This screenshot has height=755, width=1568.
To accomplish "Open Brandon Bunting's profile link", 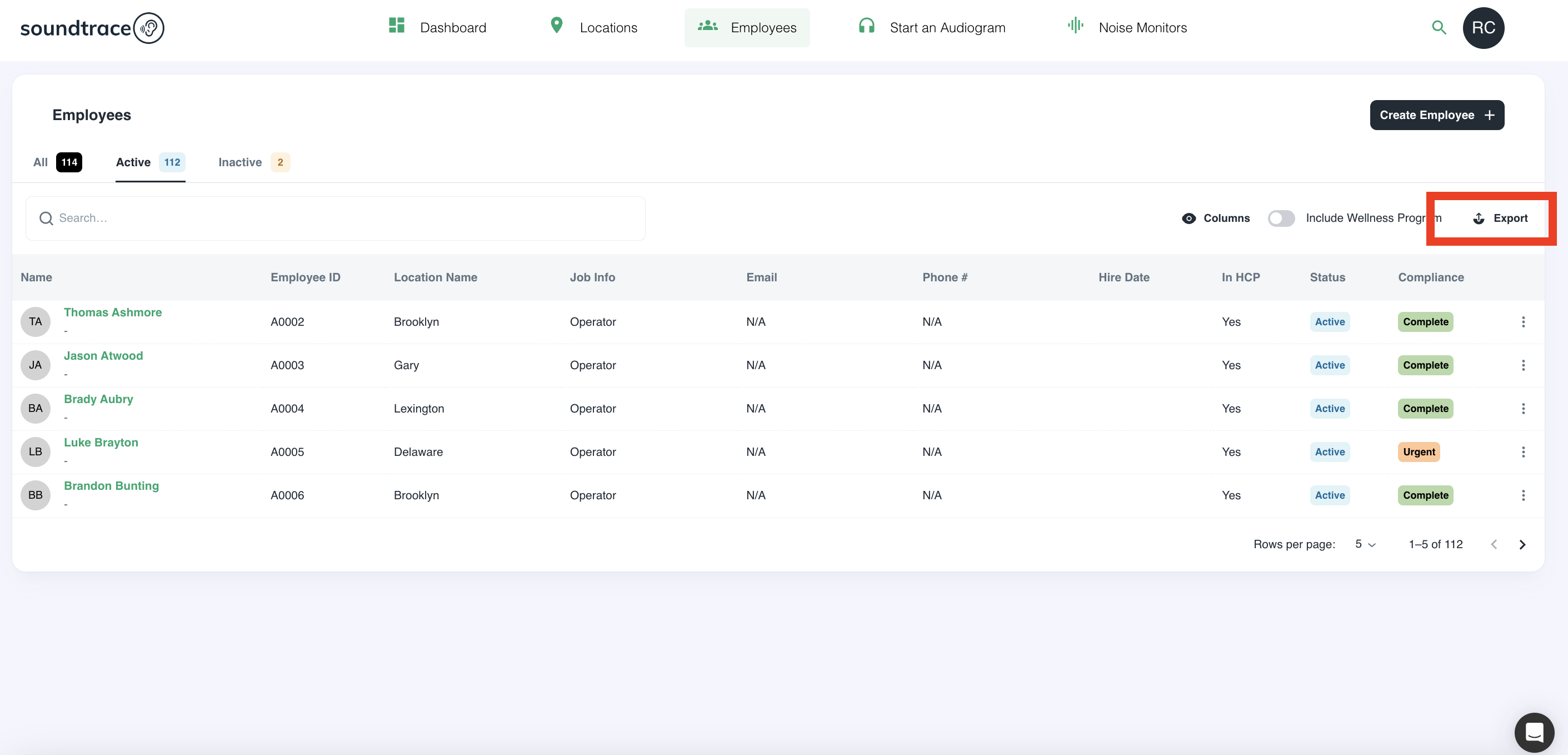I will coord(111,486).
